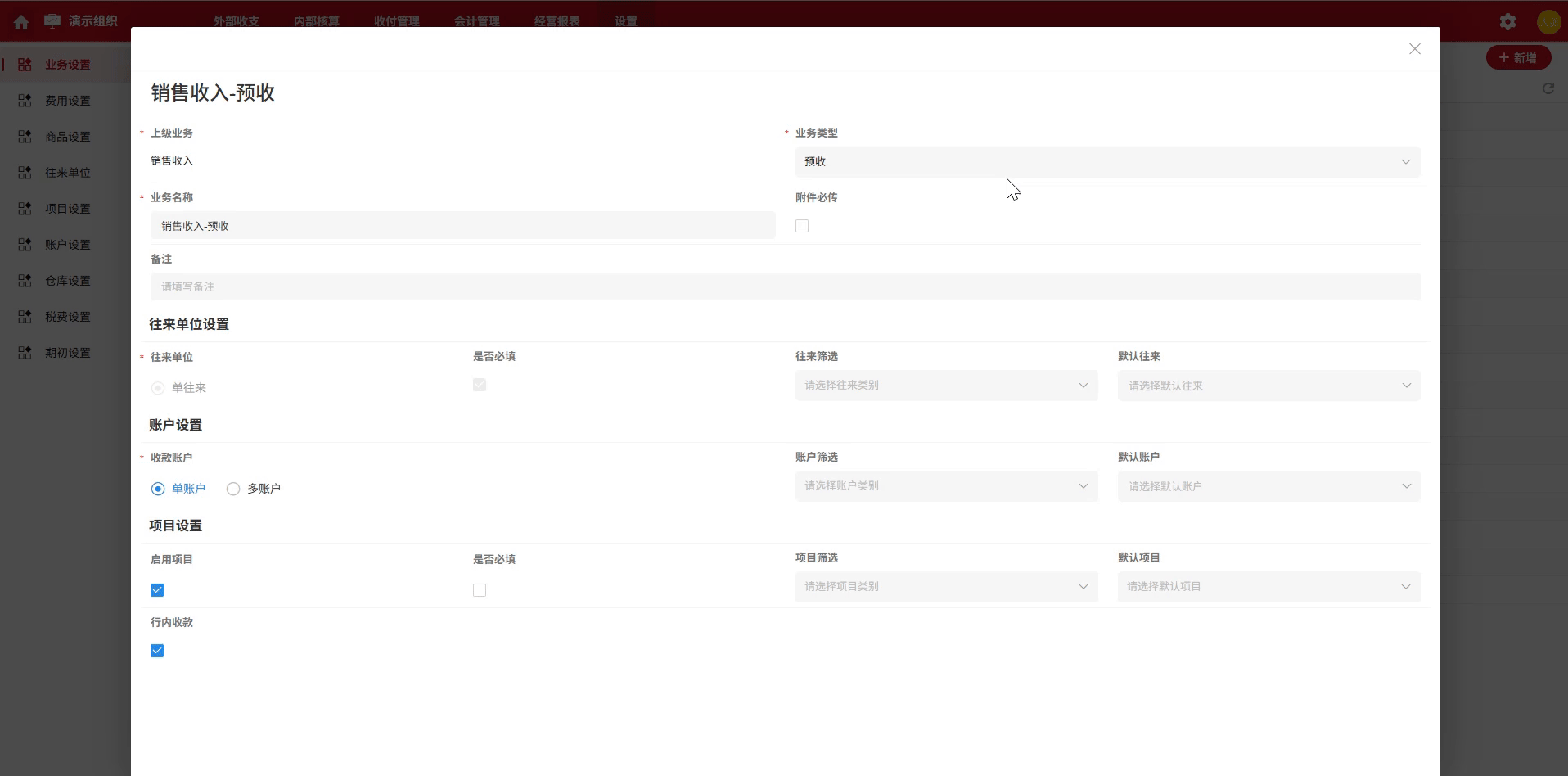Click the user avatar icon
Image resolution: width=1568 pixels, height=776 pixels.
(x=1548, y=22)
